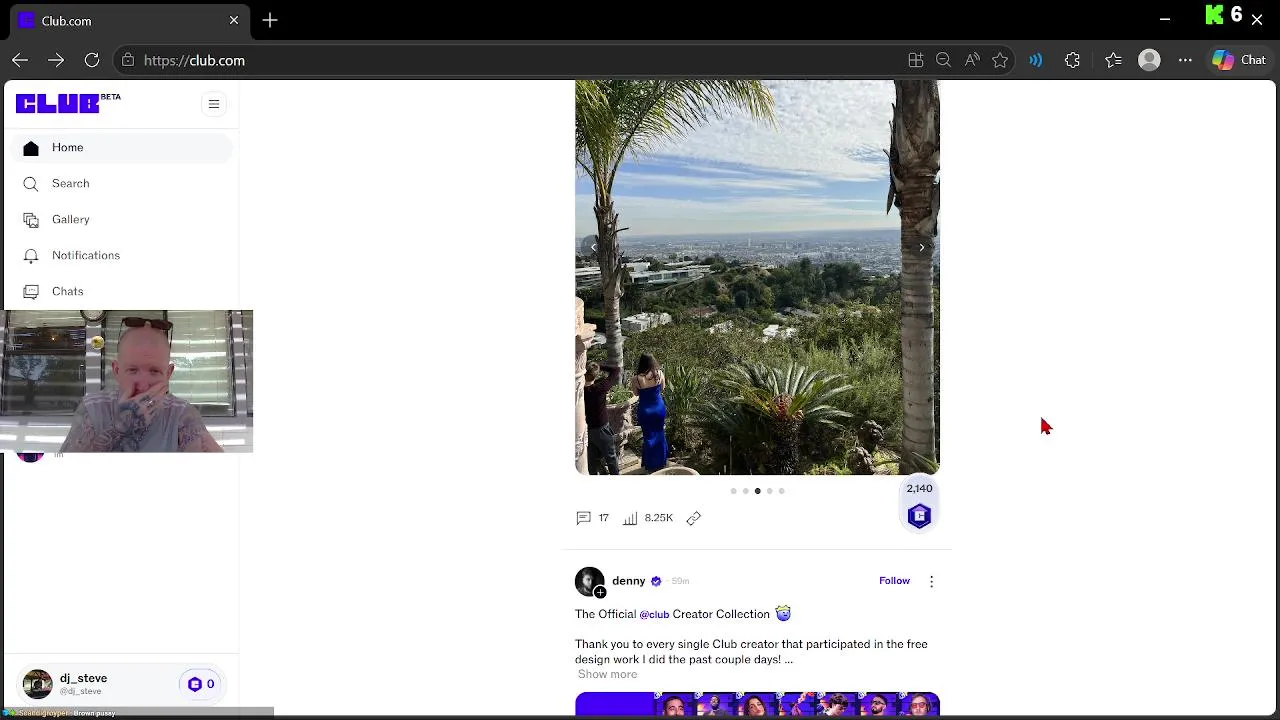Toggle favorite star in address bar
Screen dimensions: 1280x720
click(x=1000, y=60)
